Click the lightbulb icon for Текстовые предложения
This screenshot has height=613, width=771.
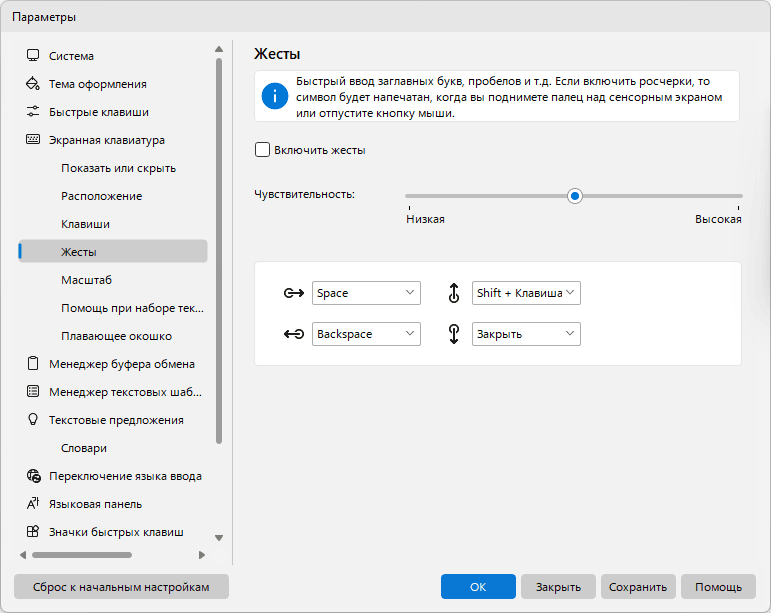[33, 419]
